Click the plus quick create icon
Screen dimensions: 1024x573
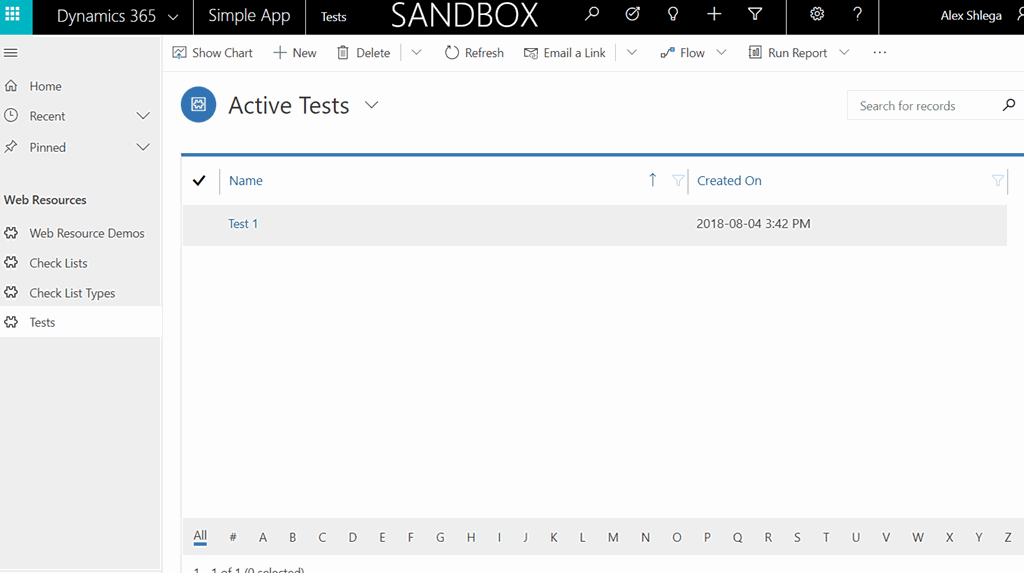click(714, 15)
